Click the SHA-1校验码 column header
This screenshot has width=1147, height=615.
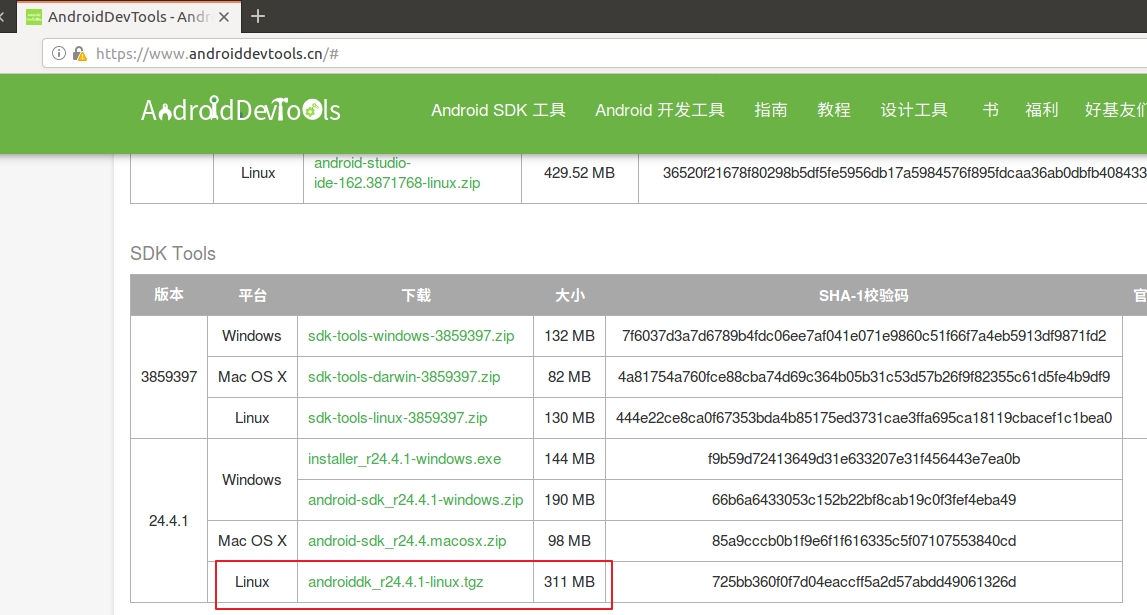[863, 295]
